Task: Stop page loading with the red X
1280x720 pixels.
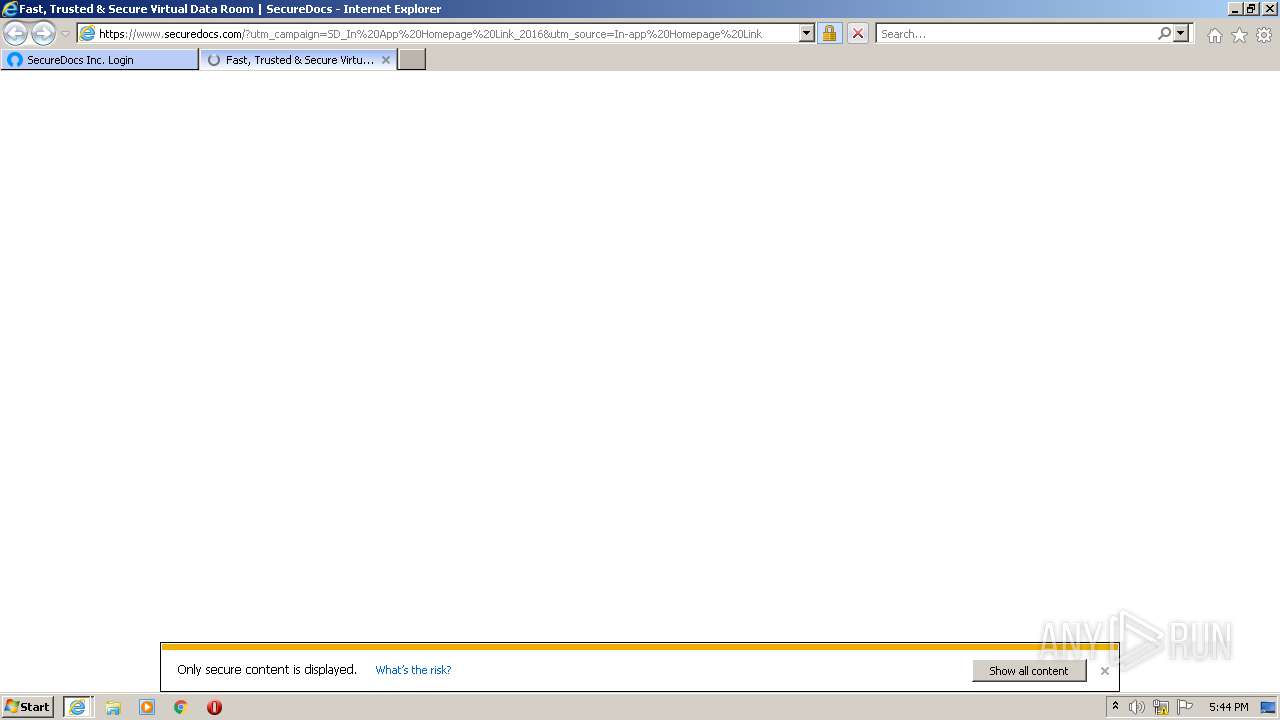Action: click(x=857, y=33)
